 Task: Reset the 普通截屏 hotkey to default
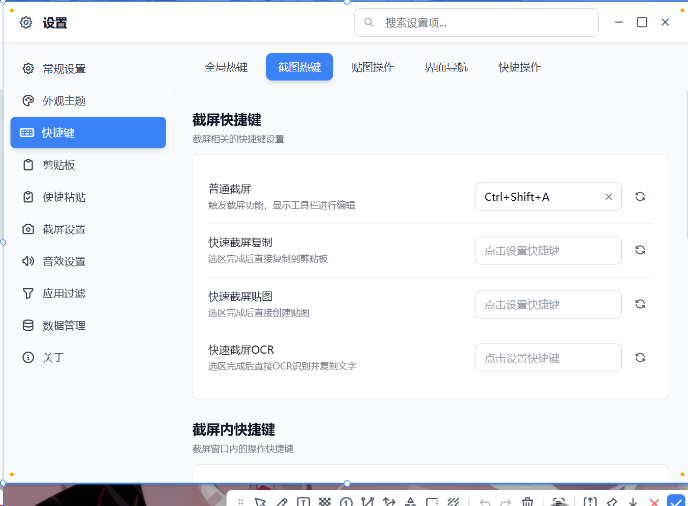click(x=640, y=197)
